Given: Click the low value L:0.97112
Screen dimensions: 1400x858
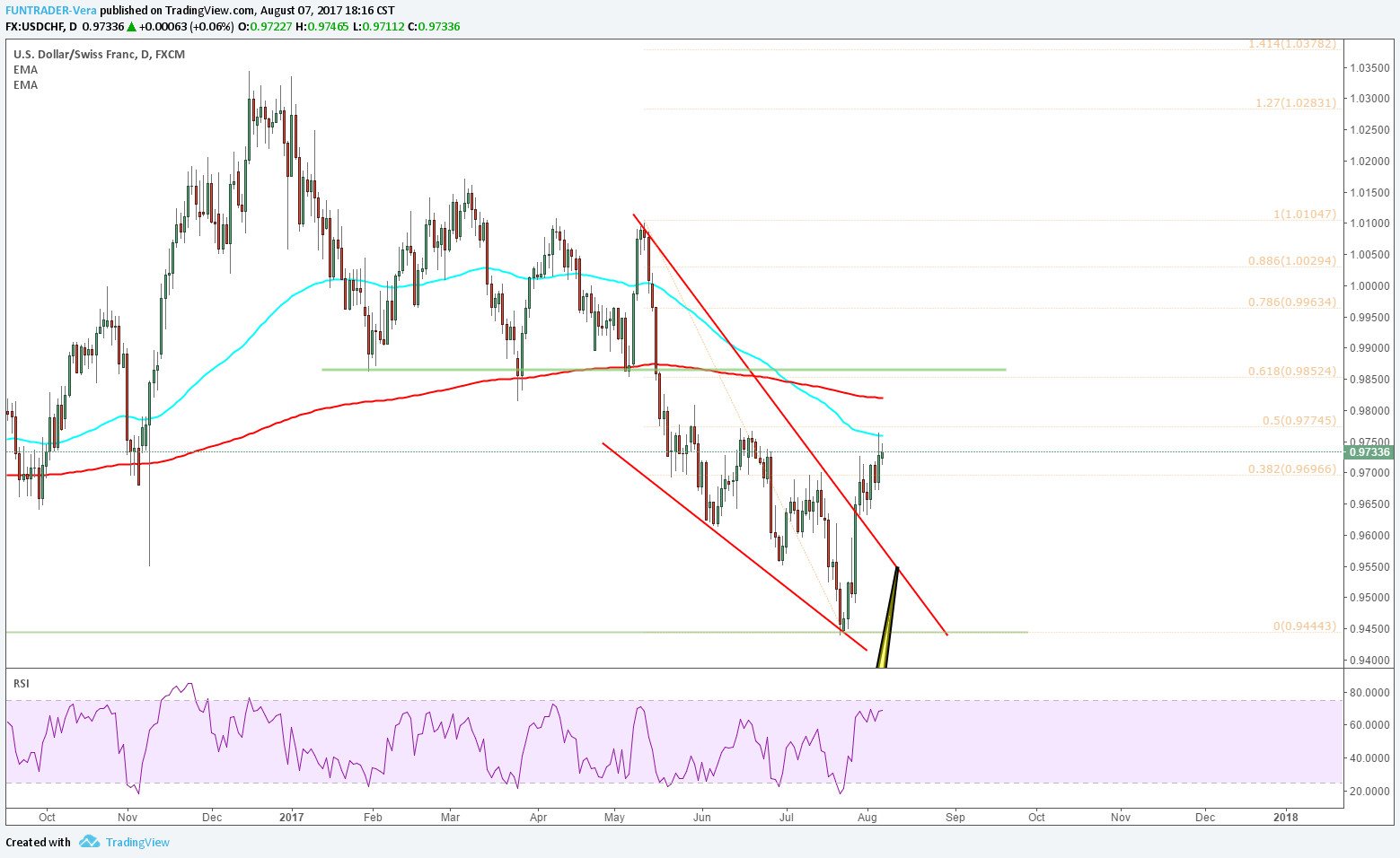Looking at the screenshot, I should coord(378,27).
